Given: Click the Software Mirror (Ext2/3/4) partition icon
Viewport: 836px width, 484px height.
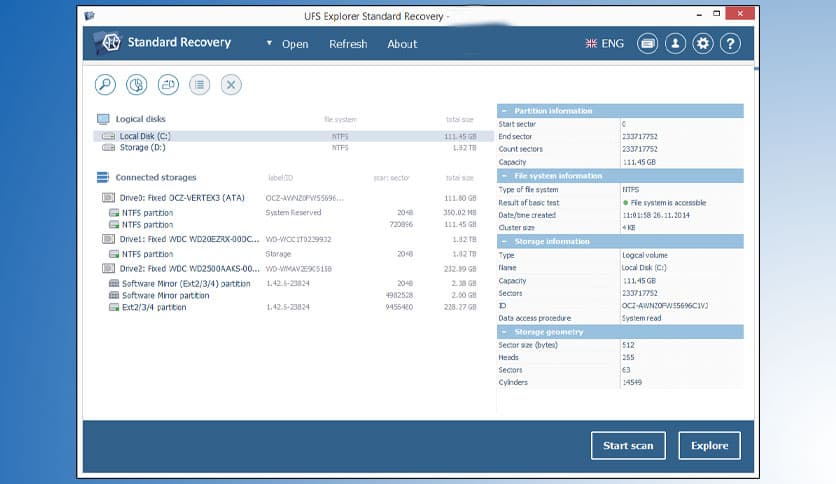Looking at the screenshot, I should [114, 284].
